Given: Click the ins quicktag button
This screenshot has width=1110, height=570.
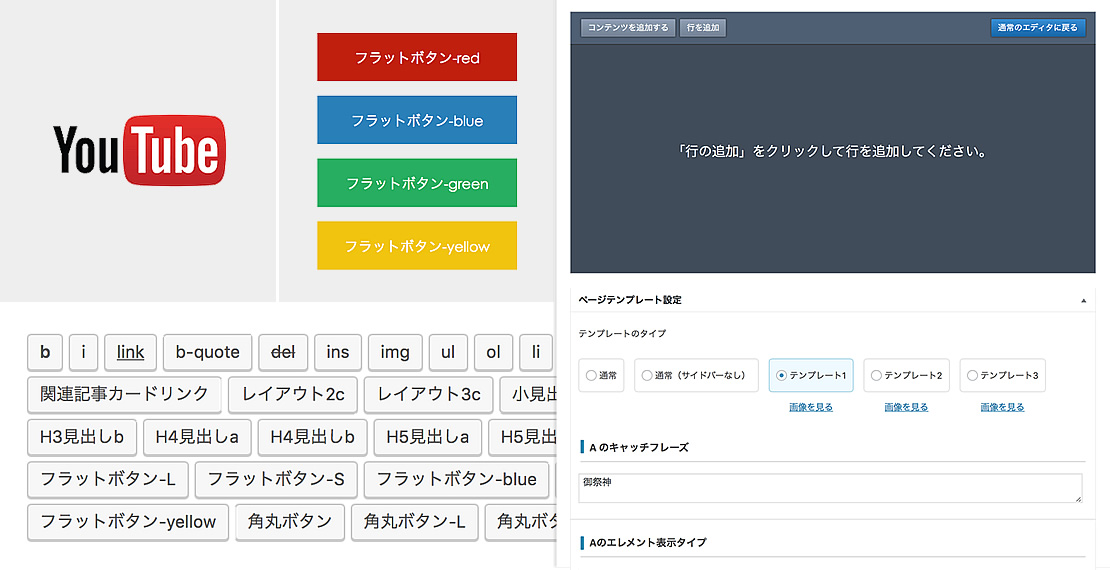Looking at the screenshot, I should (338, 352).
